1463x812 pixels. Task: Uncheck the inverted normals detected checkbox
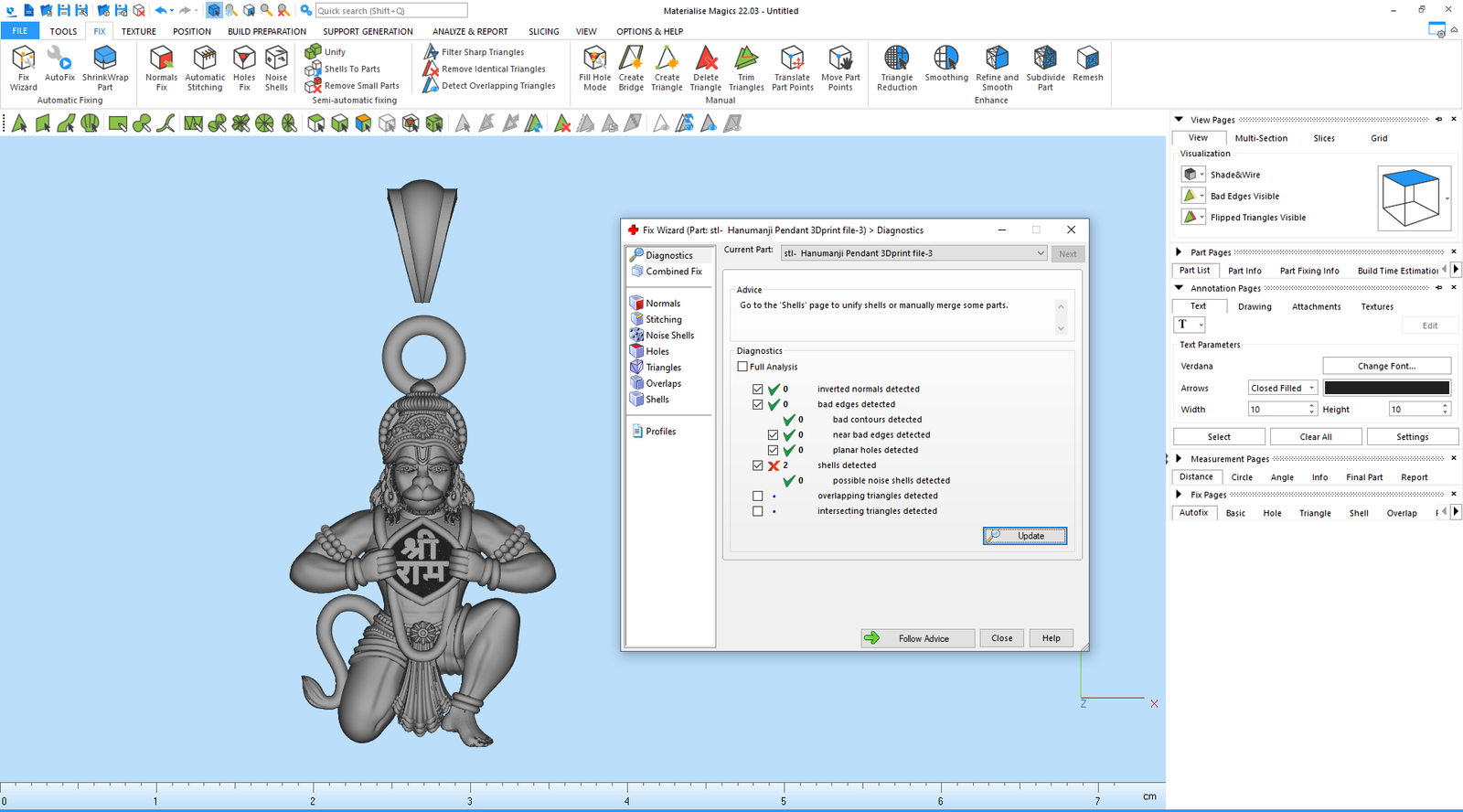(x=757, y=389)
